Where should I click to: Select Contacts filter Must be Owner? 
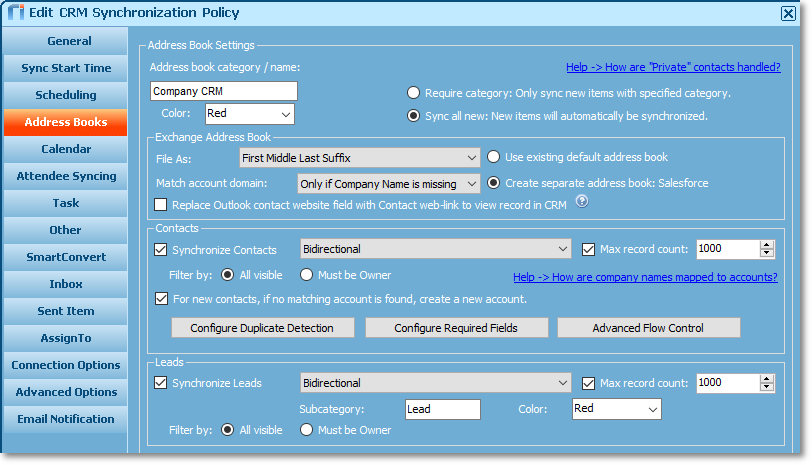pos(307,275)
